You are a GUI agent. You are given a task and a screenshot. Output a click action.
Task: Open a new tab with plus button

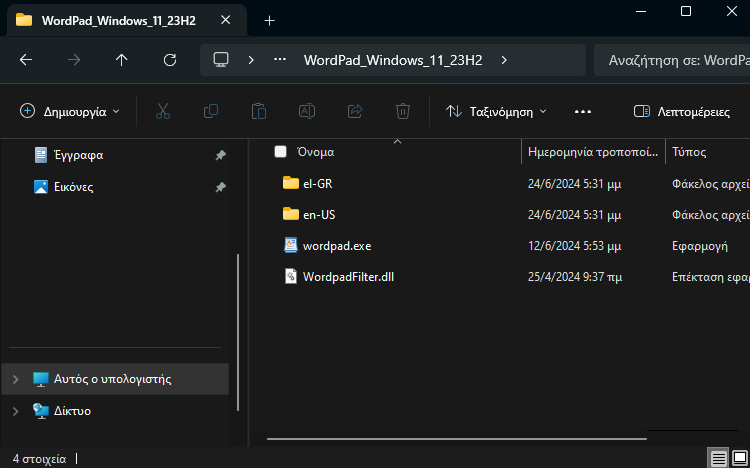(x=269, y=20)
